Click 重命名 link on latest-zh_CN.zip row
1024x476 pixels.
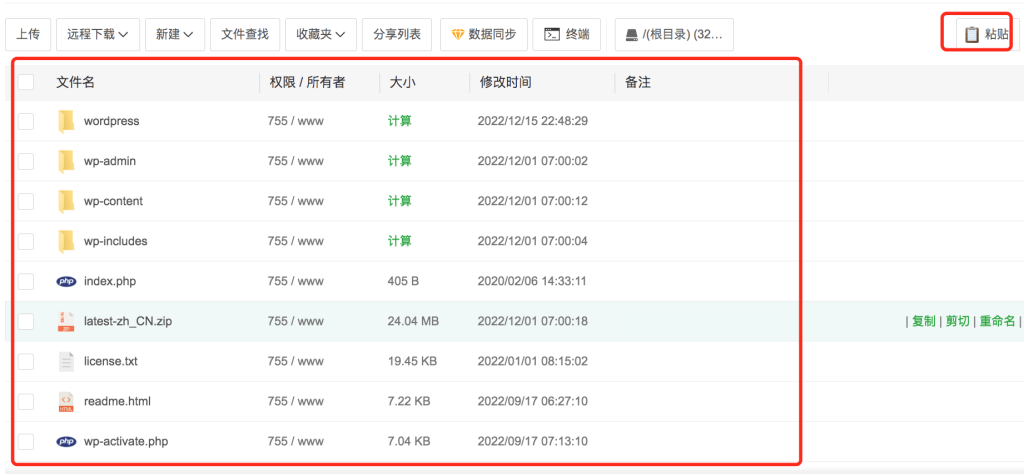click(x=998, y=321)
